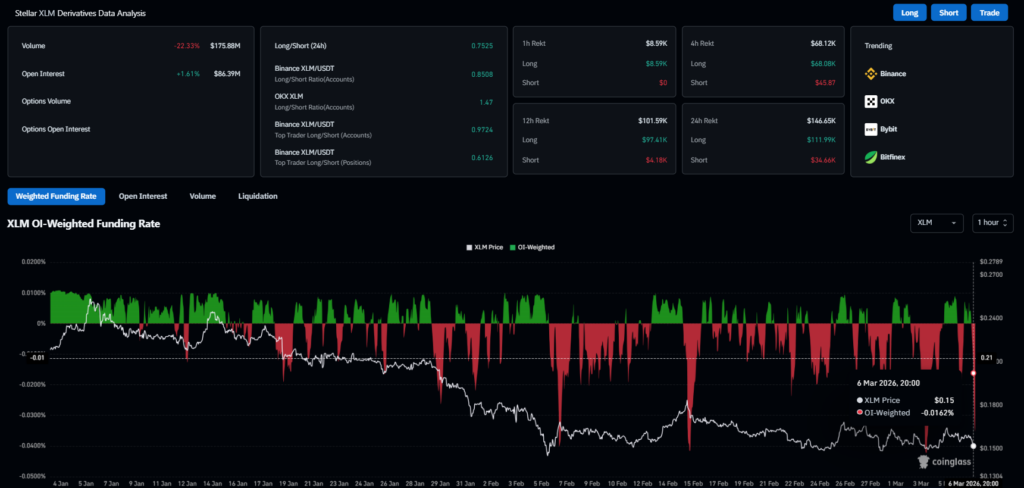Click the Bybit logo icon
The width and height of the screenshot is (1024, 488).
pos(871,129)
